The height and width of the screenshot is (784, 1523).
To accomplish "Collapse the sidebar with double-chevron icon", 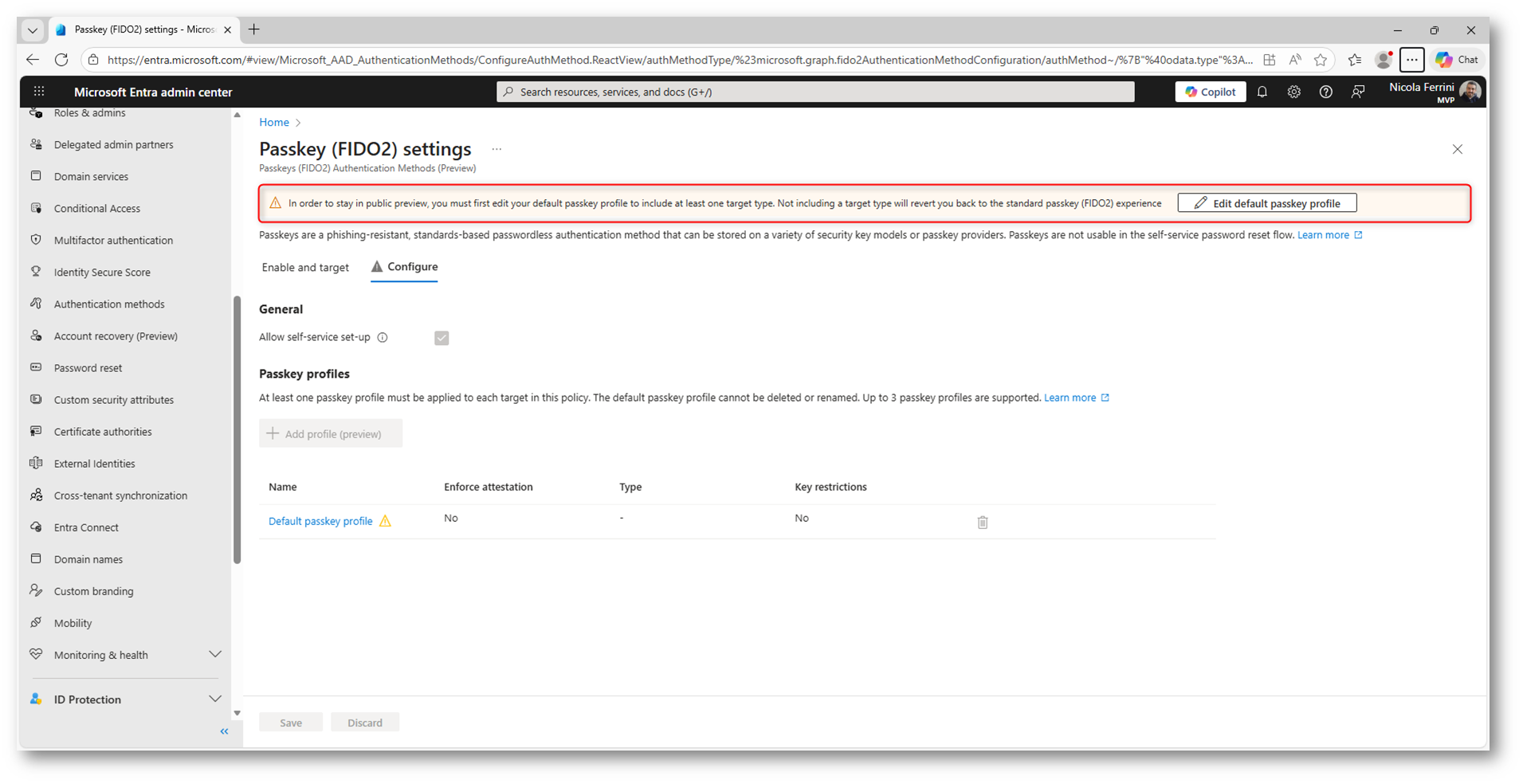I will tap(224, 731).
